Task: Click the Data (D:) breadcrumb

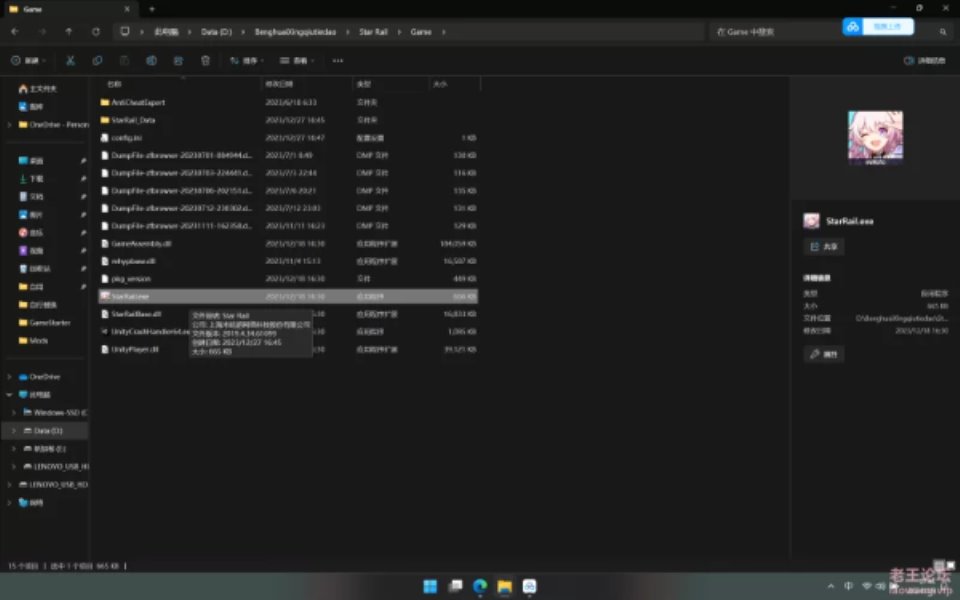Action: (217, 32)
